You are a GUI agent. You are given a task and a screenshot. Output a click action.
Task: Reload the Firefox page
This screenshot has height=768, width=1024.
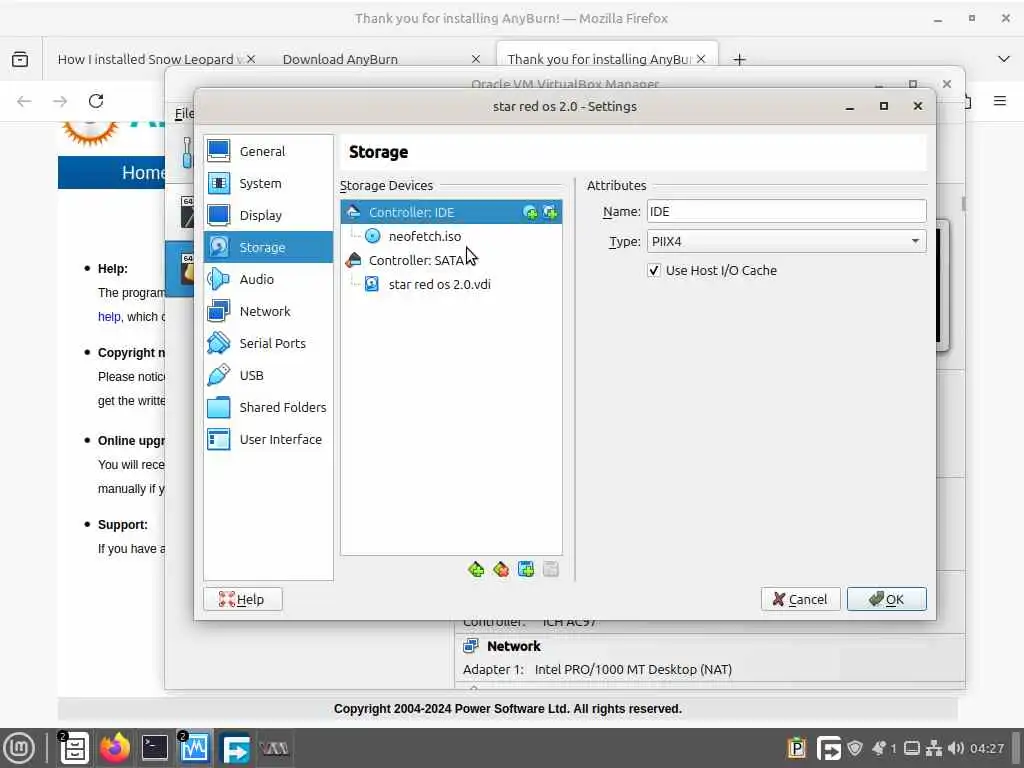pos(96,101)
